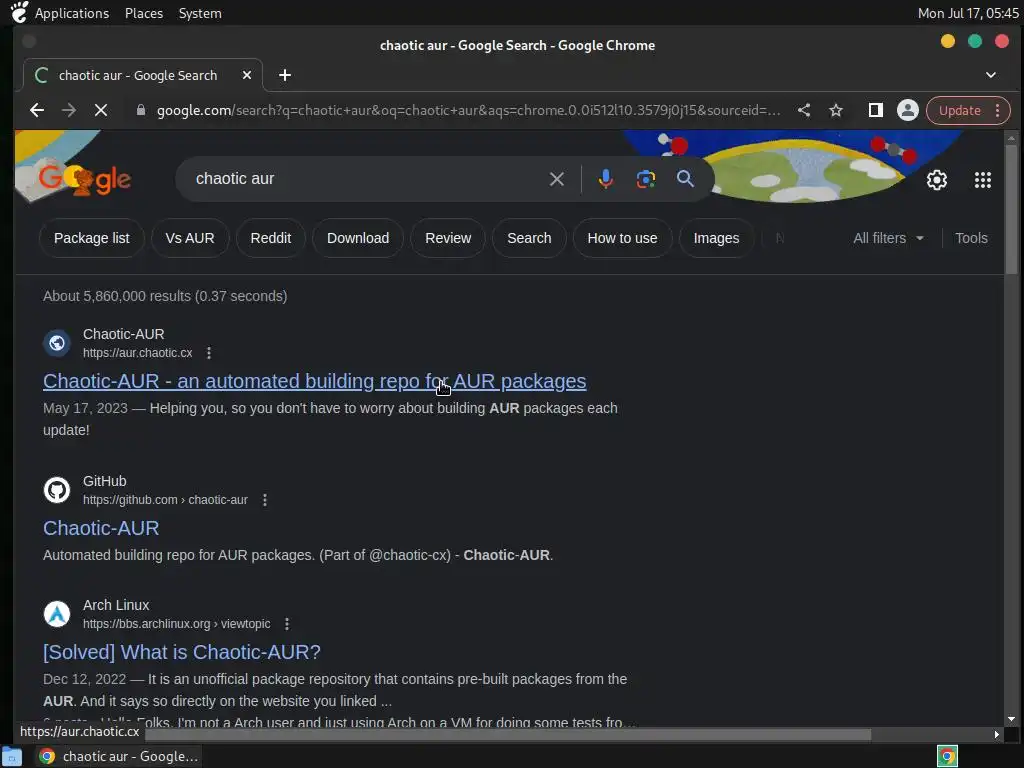
Task: Click scrollbar right arrow at bottom
Action: tap(997, 735)
